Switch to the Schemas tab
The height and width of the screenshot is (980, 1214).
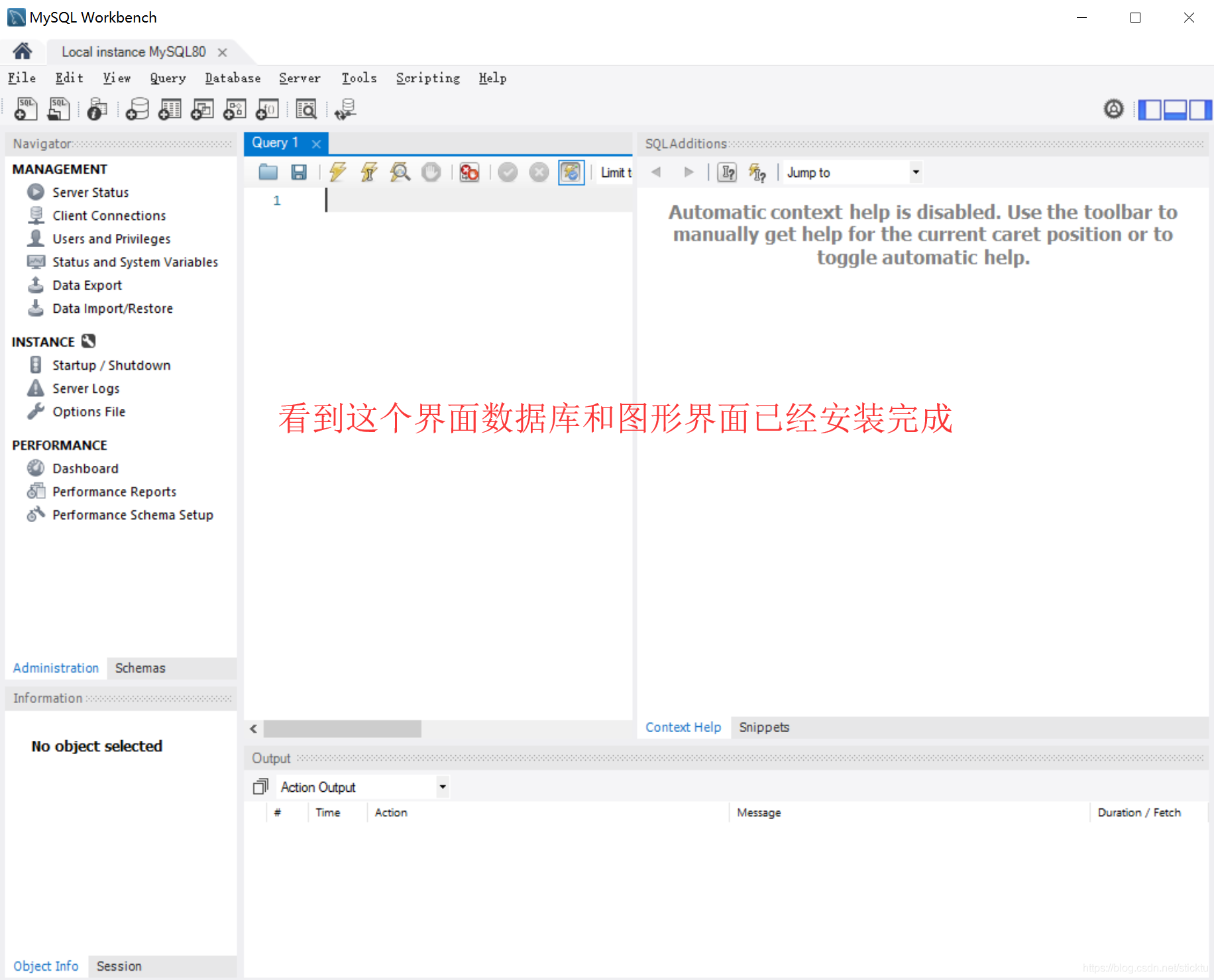pyautogui.click(x=140, y=668)
